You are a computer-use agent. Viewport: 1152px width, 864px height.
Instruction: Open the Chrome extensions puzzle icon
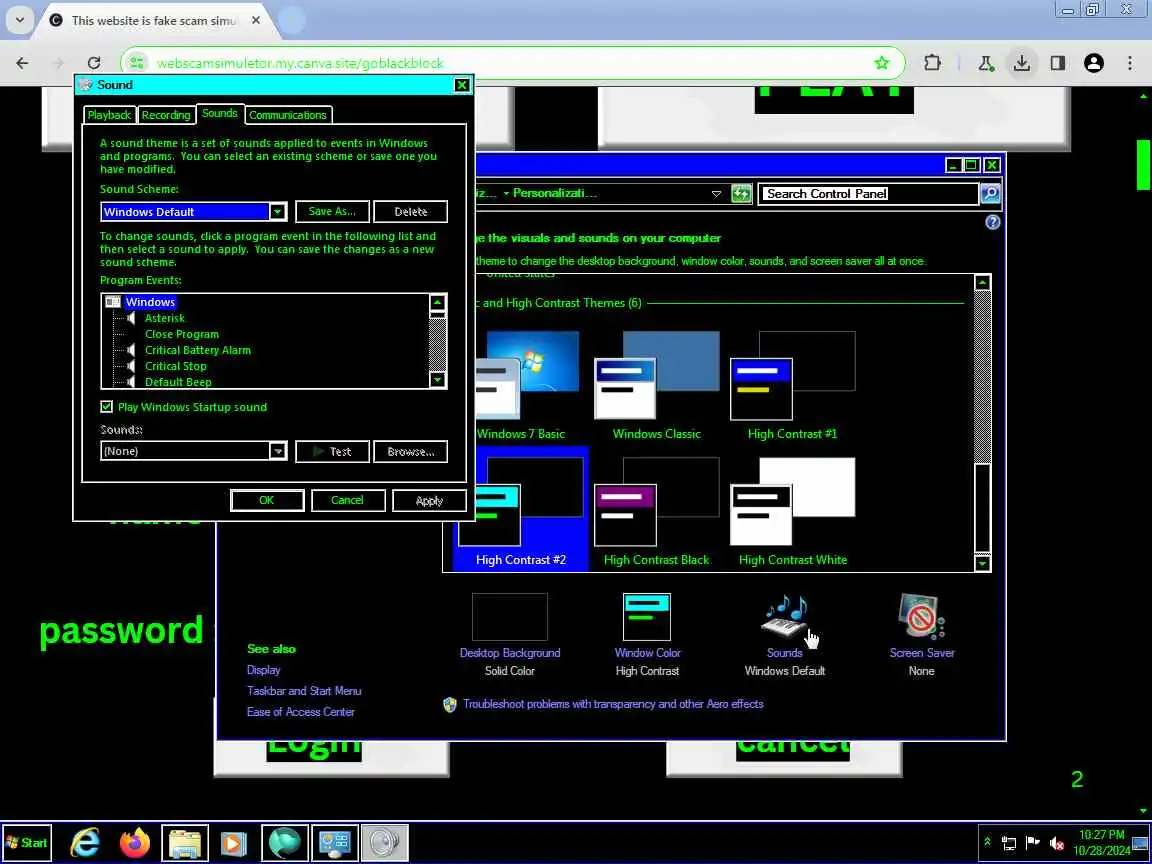(932, 63)
